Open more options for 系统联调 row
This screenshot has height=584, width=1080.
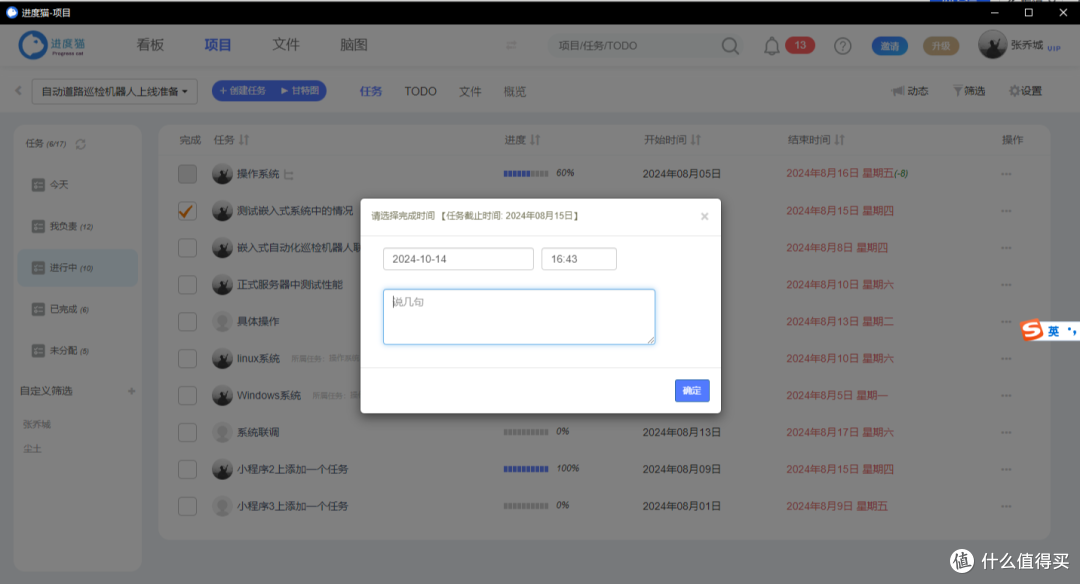click(x=1006, y=432)
